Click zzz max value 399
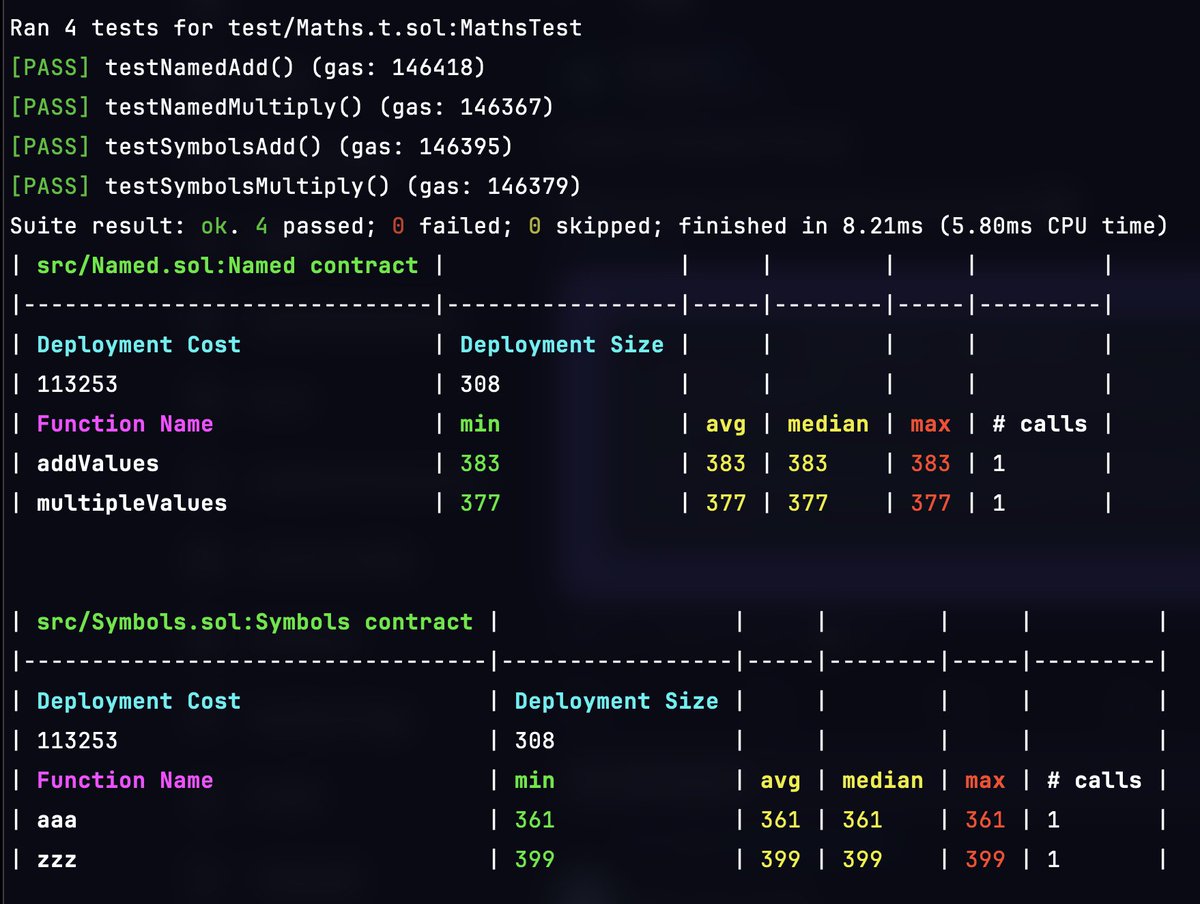The width and height of the screenshot is (1200, 904). tap(985, 859)
